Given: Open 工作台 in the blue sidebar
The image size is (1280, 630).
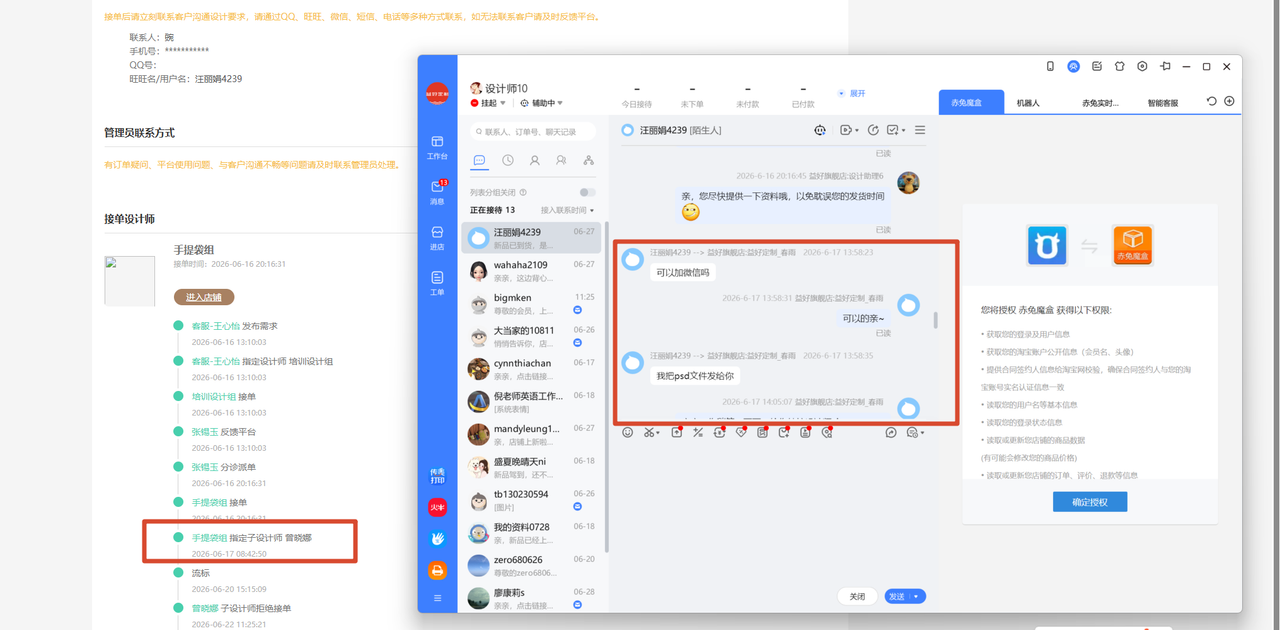Looking at the screenshot, I should 437,147.
